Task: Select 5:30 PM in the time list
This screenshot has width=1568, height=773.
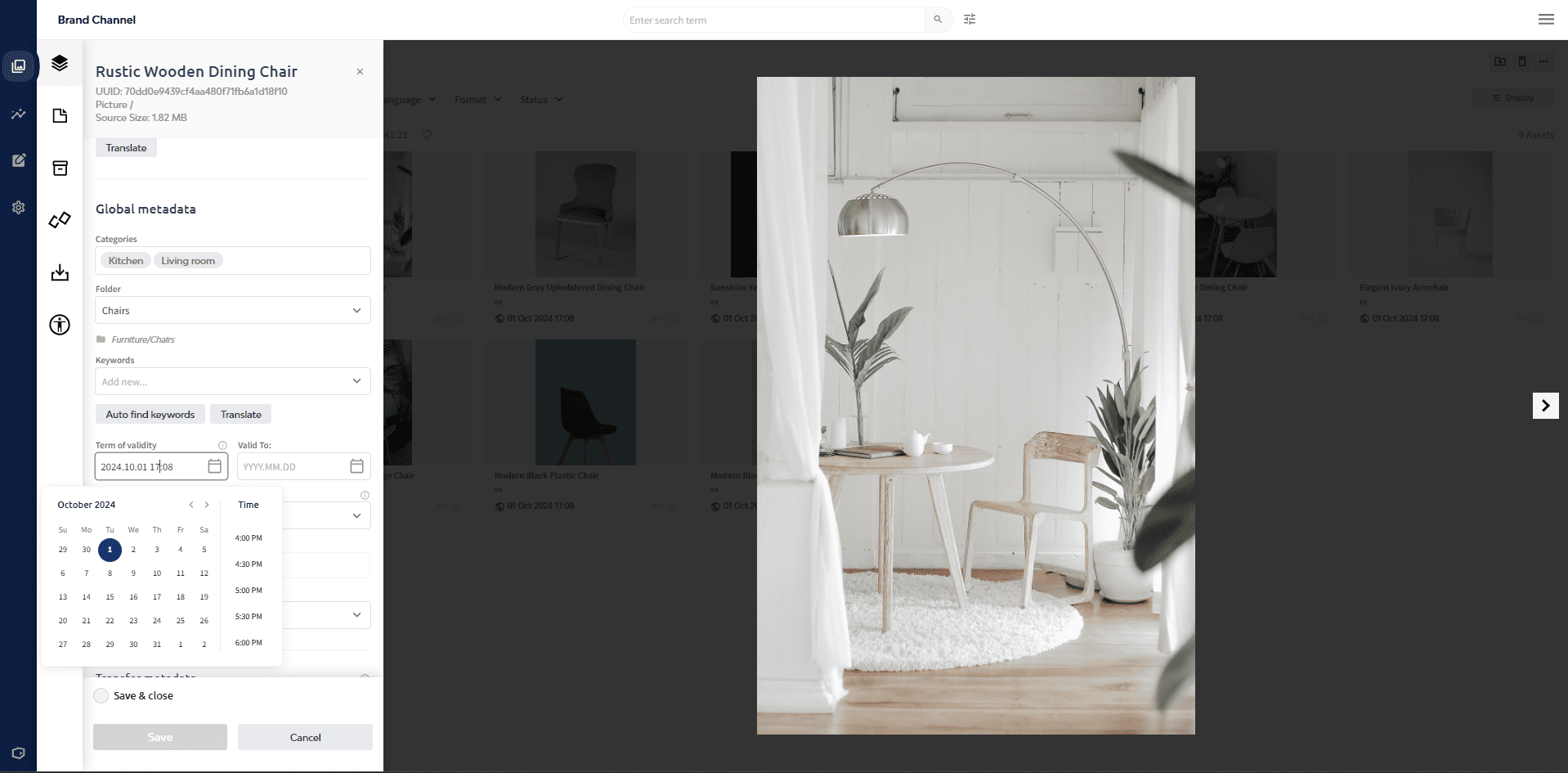Action: 249,617
